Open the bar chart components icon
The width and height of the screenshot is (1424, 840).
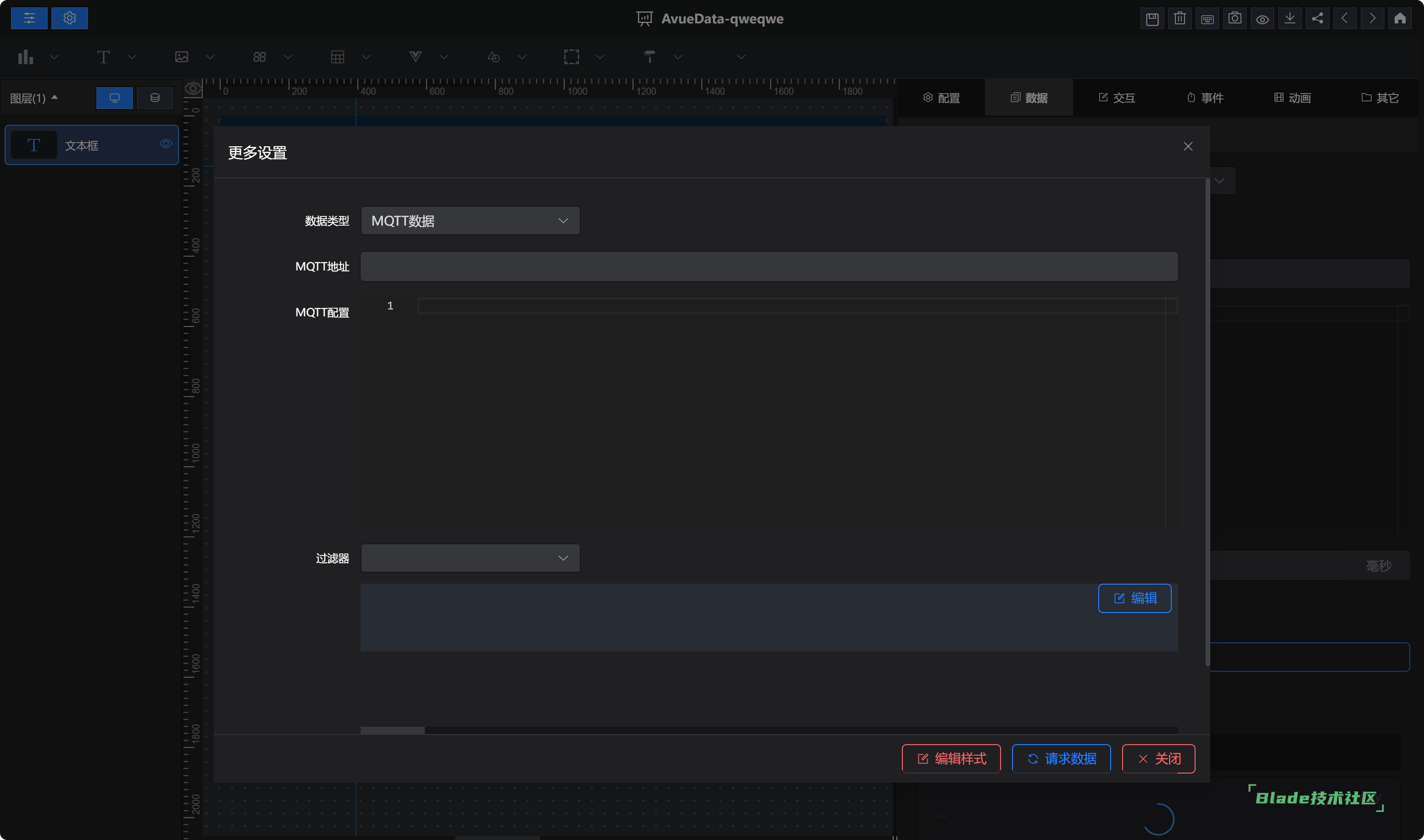click(26, 56)
